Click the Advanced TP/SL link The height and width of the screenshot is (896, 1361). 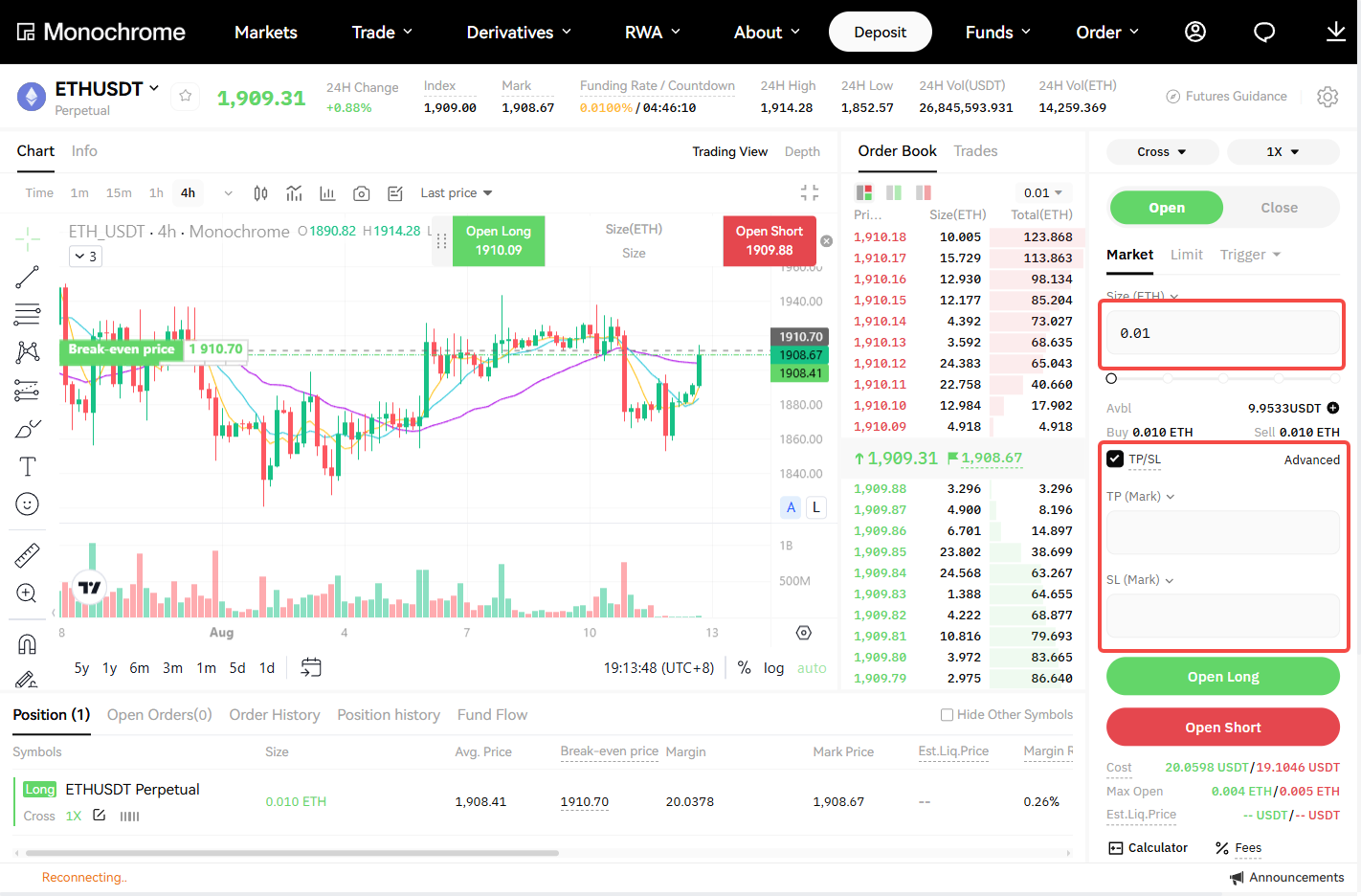[x=1311, y=459]
